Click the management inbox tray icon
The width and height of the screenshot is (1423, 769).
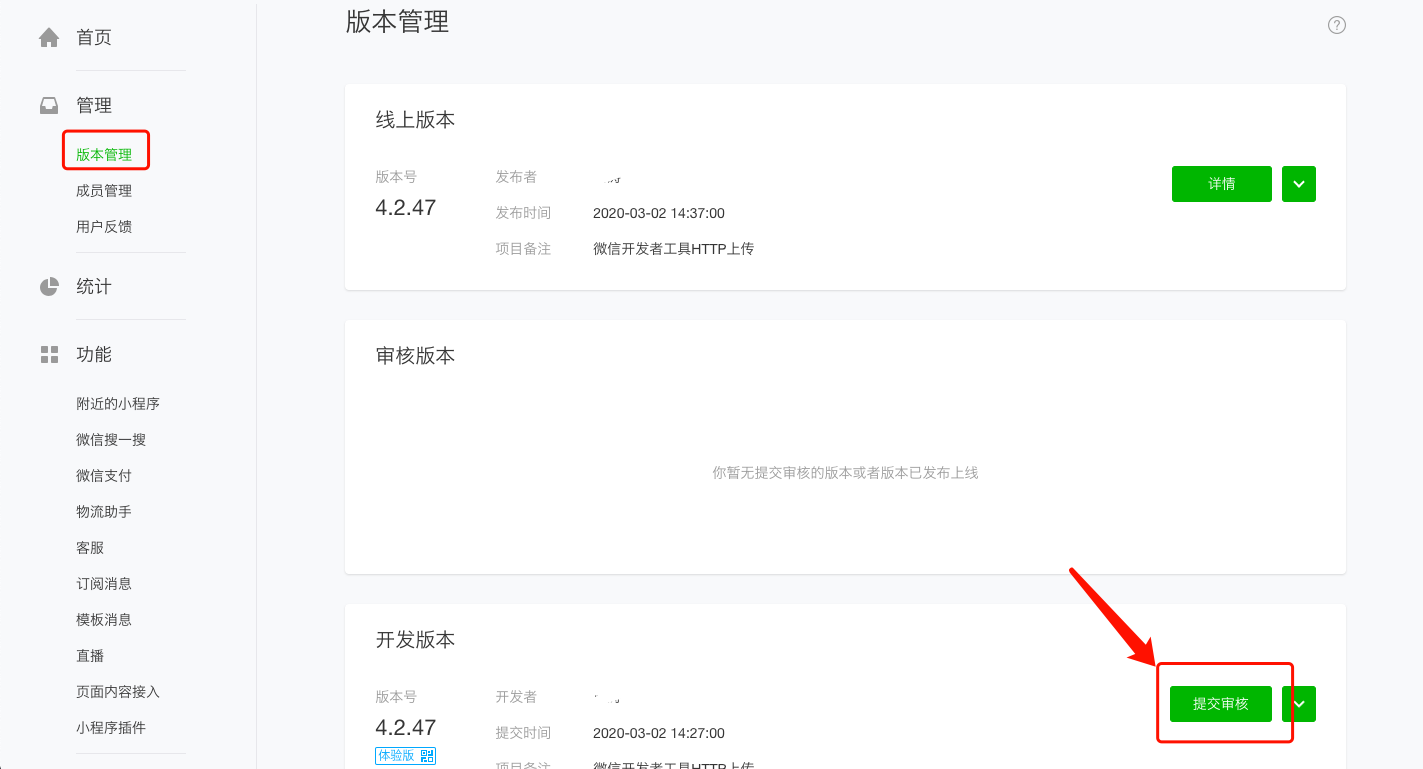pyautogui.click(x=49, y=105)
